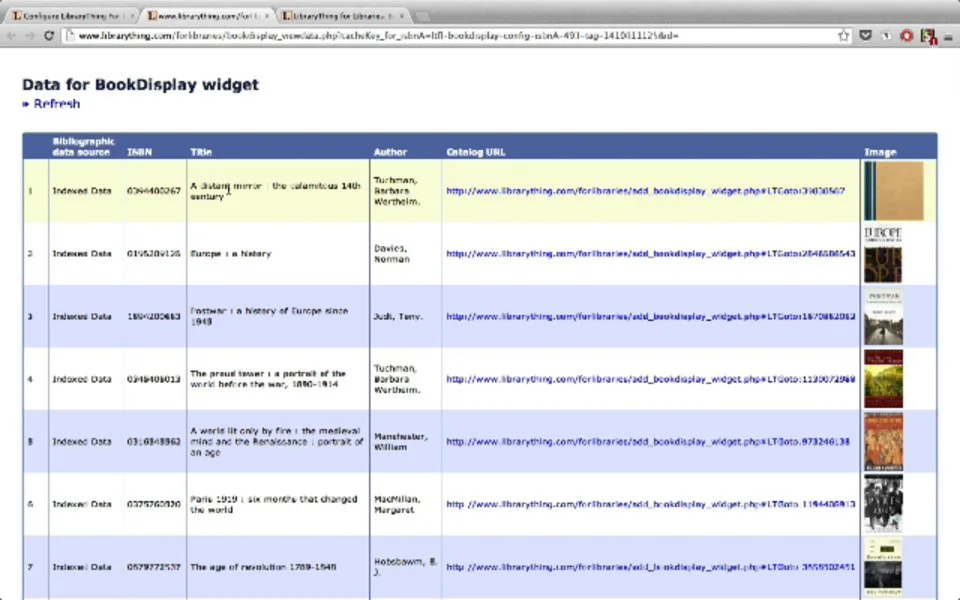This screenshot has height=600, width=960.
Task: Open catalog URL for Europe : a history
Action: 650,253
